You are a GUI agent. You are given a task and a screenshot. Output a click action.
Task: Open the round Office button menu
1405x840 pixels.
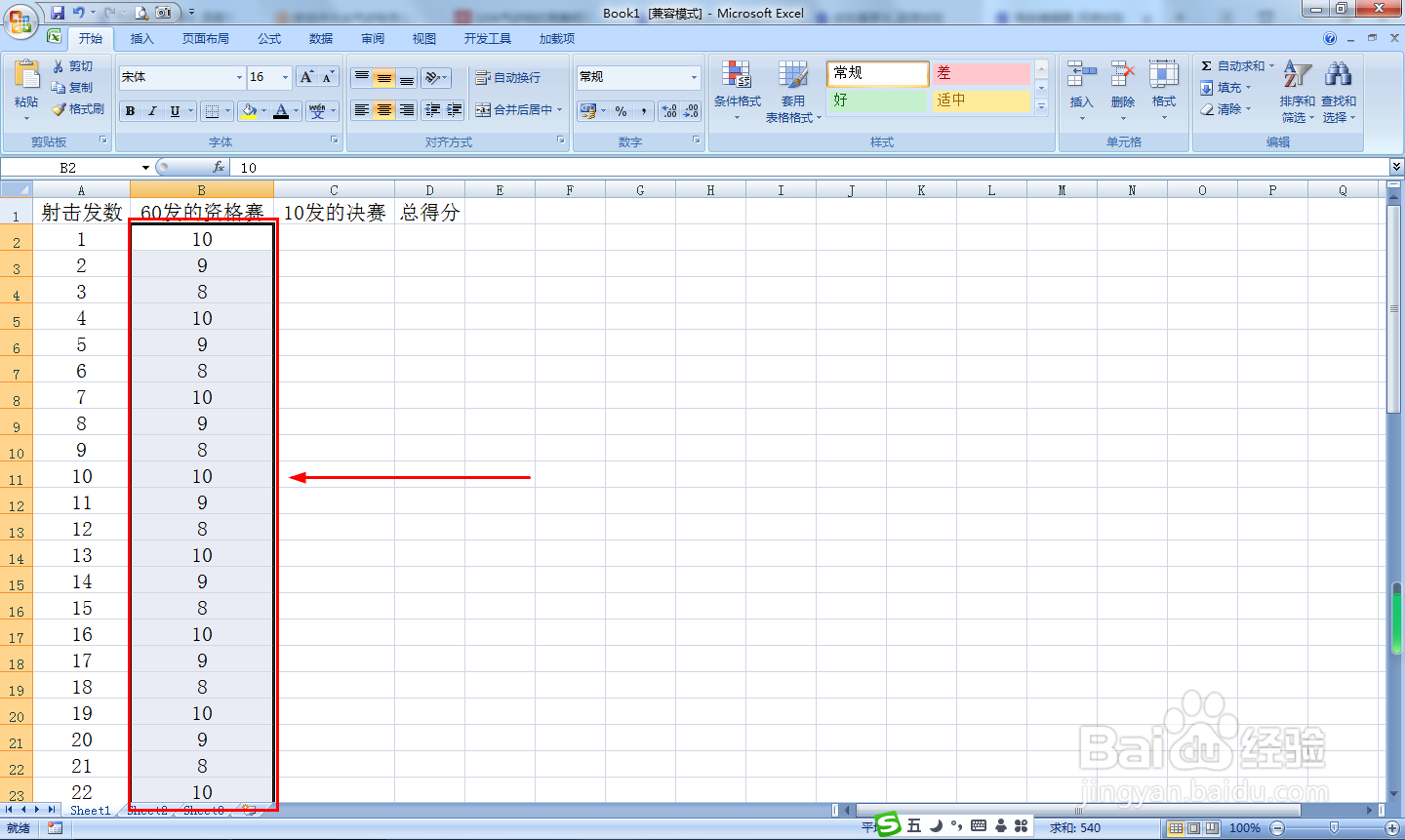[20, 20]
